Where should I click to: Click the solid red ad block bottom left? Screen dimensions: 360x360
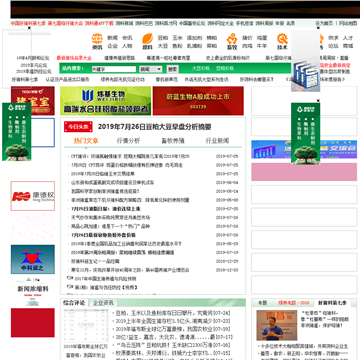(33, 322)
